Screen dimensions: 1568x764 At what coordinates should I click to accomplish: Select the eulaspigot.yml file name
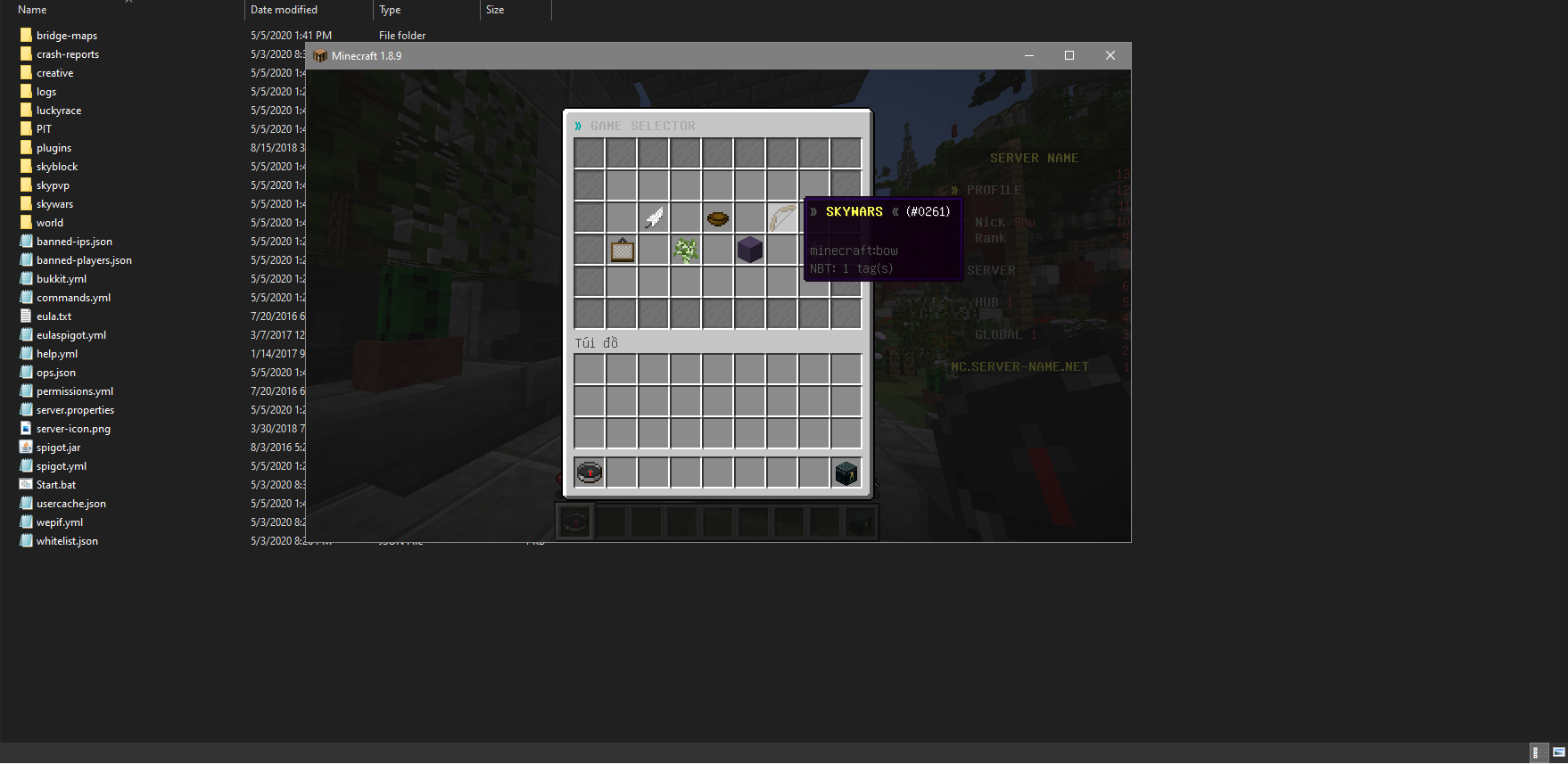point(71,335)
